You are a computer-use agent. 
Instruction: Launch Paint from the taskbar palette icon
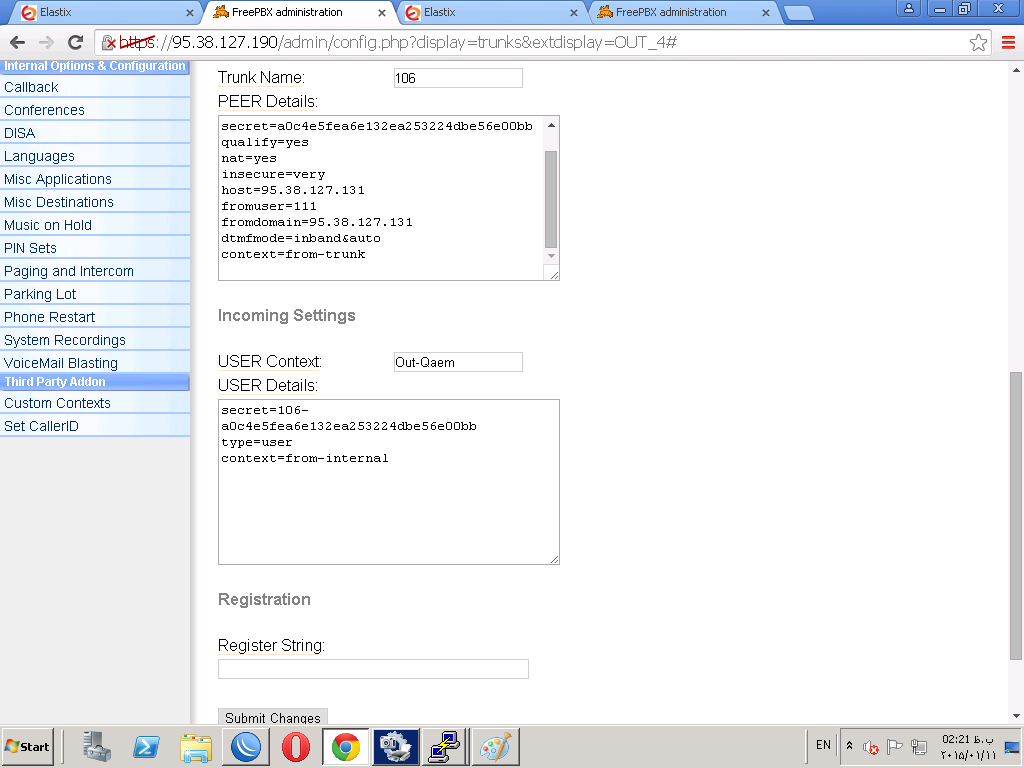495,747
